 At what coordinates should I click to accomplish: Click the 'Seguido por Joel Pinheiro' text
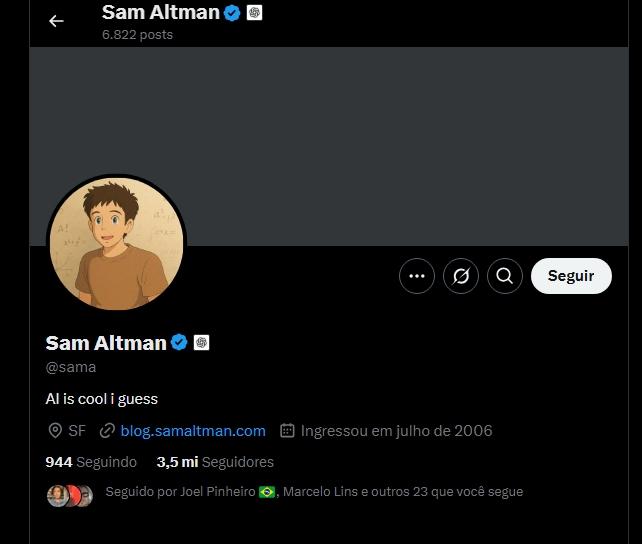[x=180, y=492]
